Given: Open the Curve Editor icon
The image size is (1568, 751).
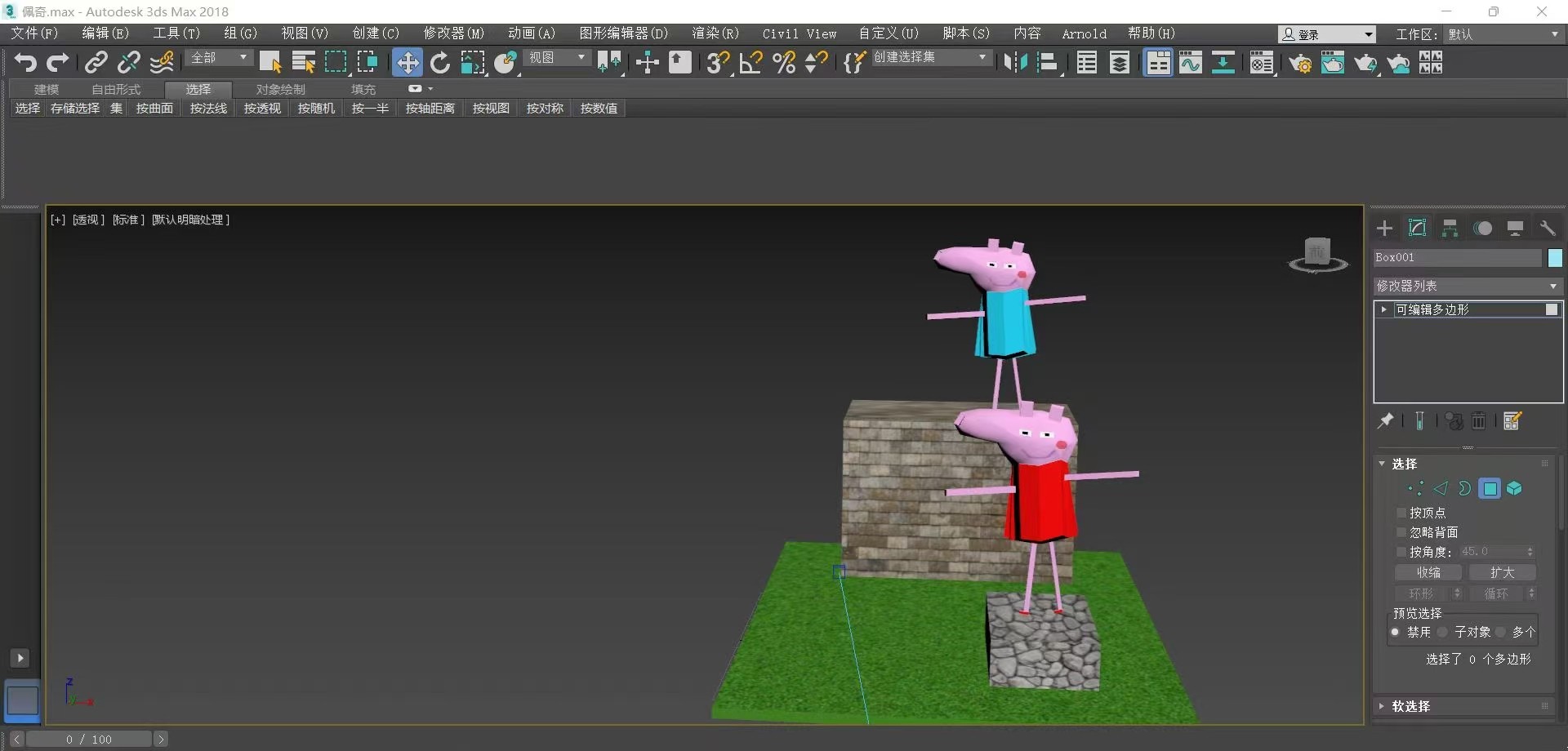Looking at the screenshot, I should pos(1191,63).
